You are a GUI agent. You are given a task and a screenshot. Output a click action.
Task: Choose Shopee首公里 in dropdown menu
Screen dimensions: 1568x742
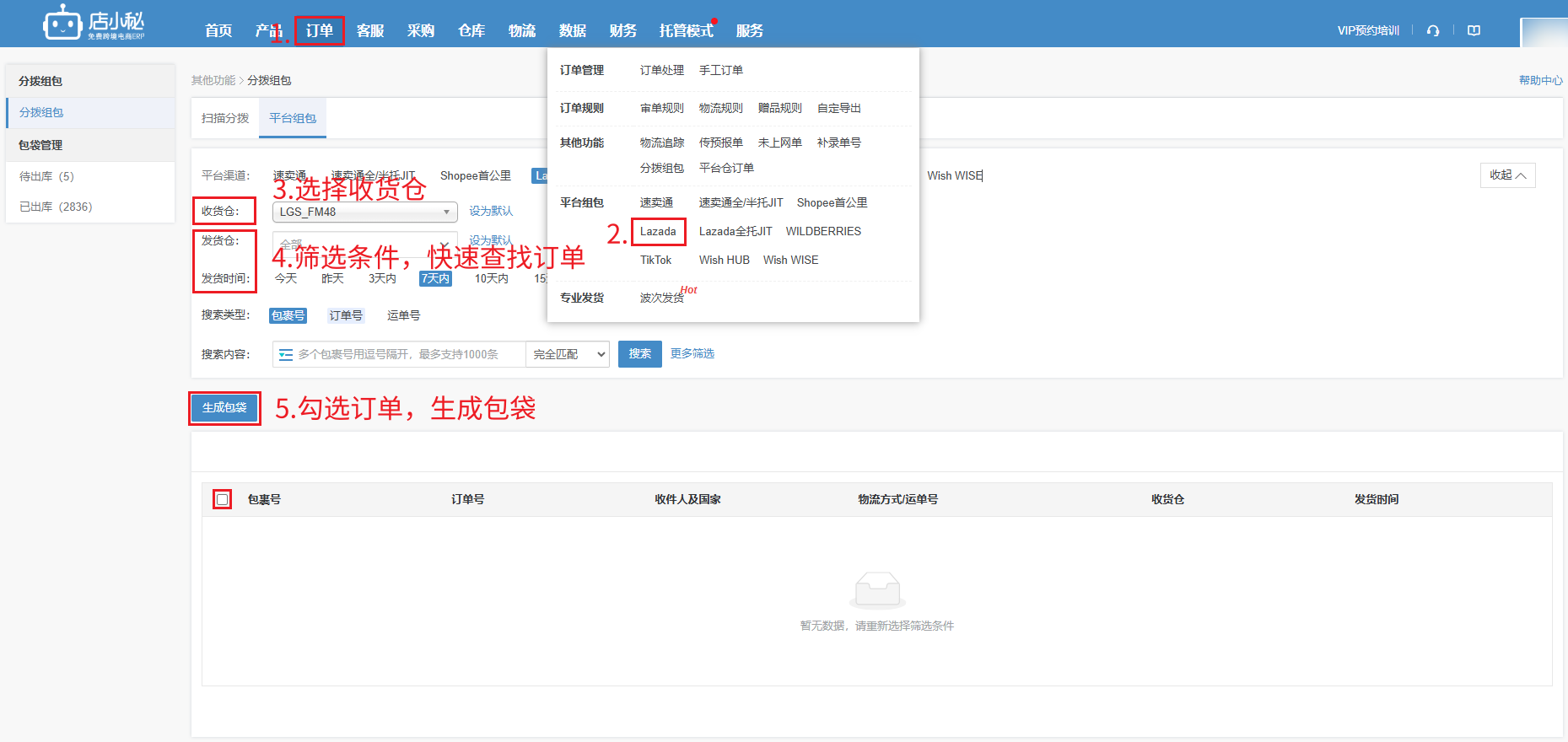pyautogui.click(x=832, y=202)
